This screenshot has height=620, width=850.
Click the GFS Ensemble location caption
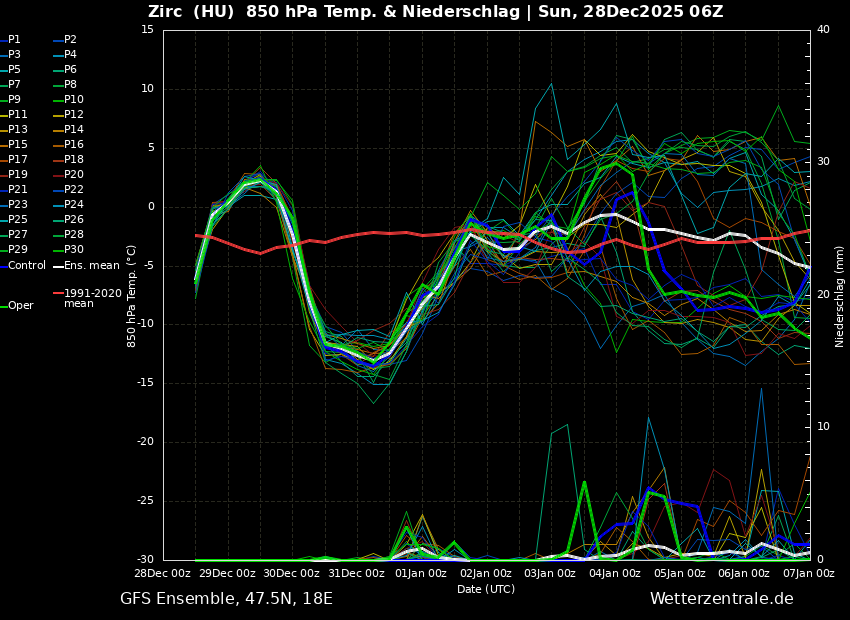coord(226,599)
